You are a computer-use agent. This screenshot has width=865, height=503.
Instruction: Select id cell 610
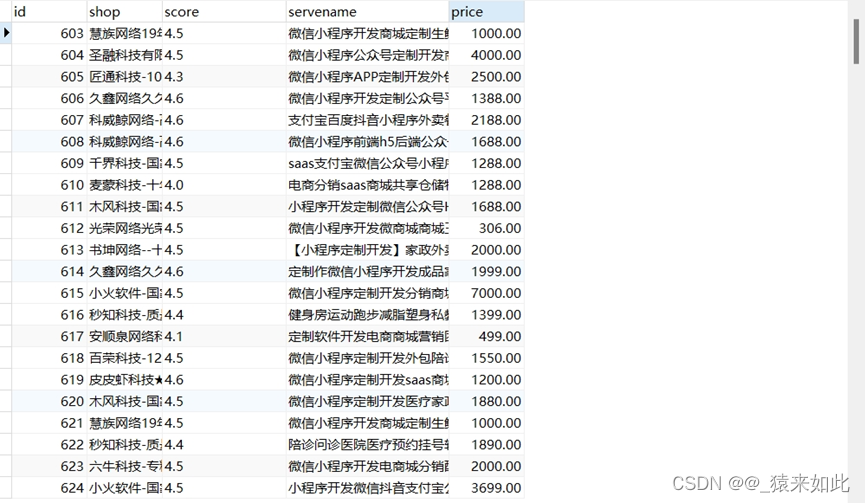[49, 185]
